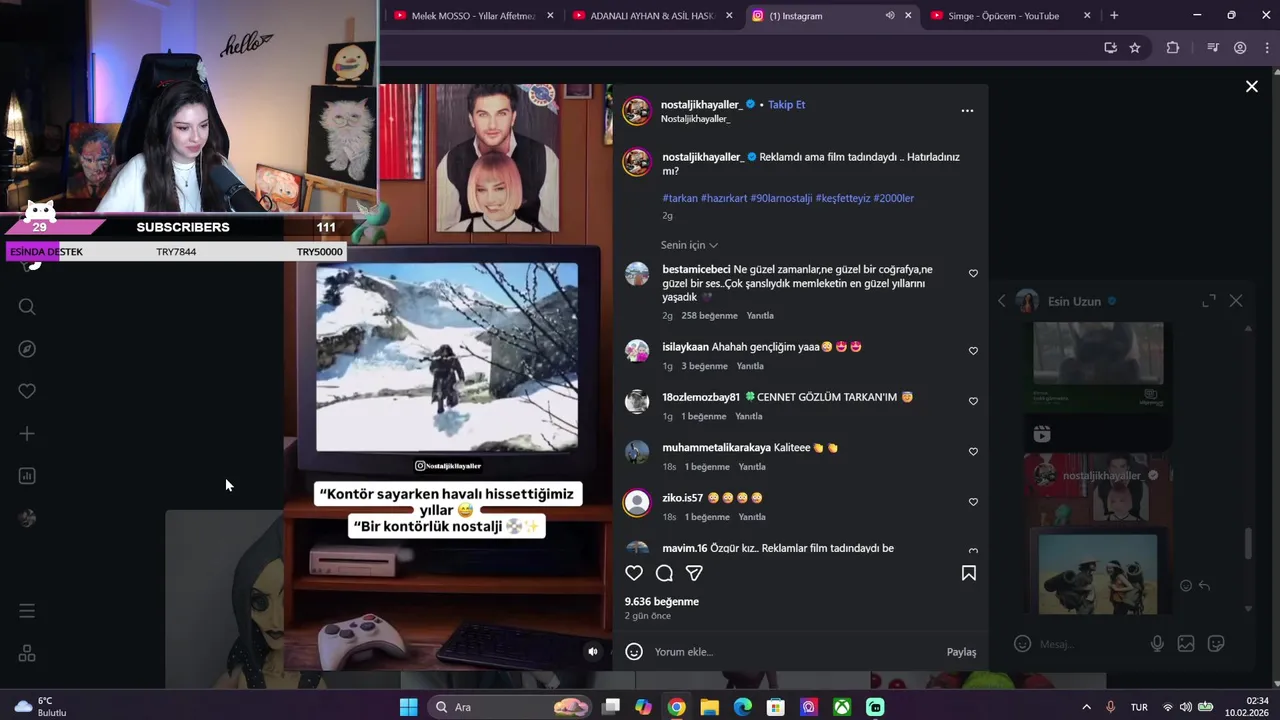Open the #hazırkart hashtag
1280x720 pixels.
724,198
